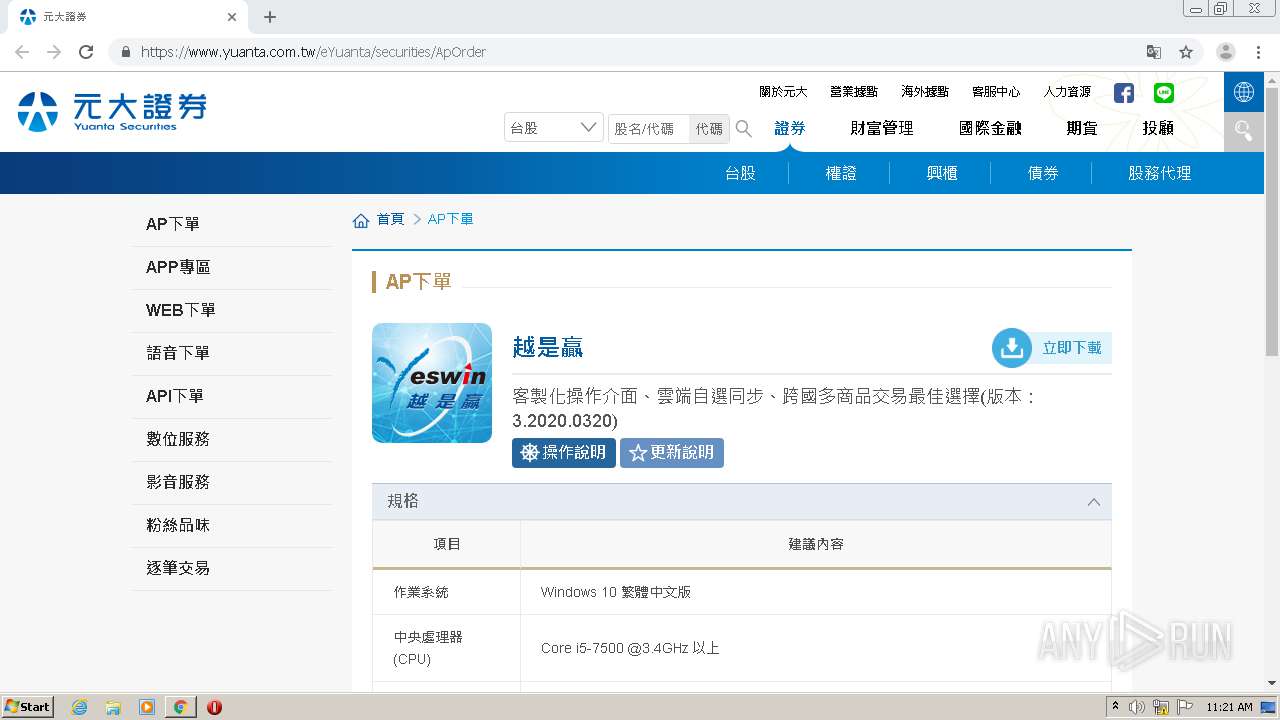Open the red shield taskbar icon
The image size is (1280, 720).
[214, 707]
